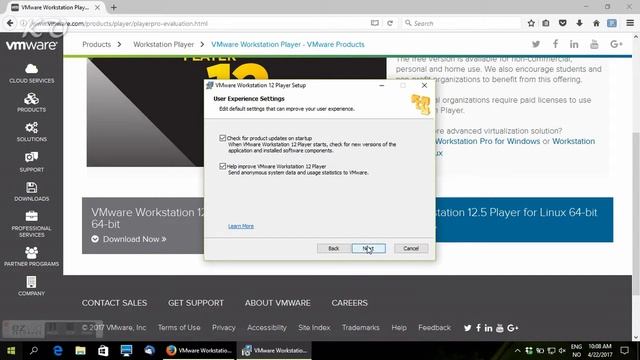The width and height of the screenshot is (640, 360).
Task: Click in the Firefox Search box
Action: (461, 23)
